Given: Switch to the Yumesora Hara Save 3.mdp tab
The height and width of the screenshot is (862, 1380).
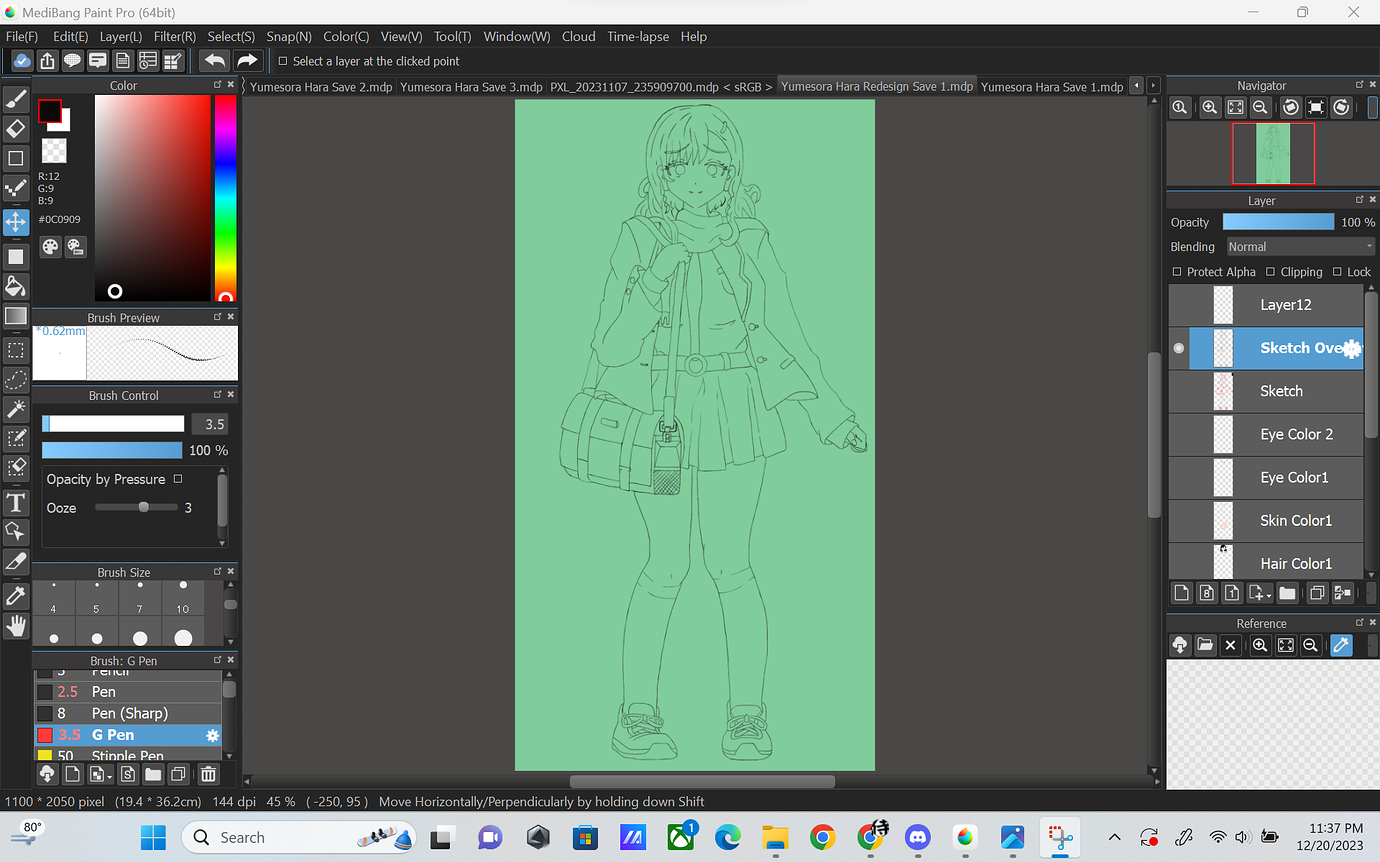Looking at the screenshot, I should (471, 86).
